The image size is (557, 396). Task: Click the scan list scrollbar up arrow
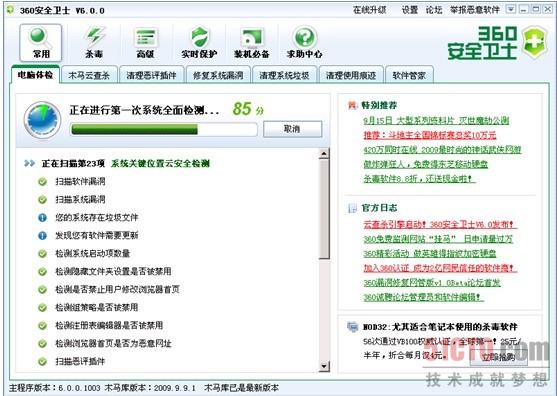click(324, 154)
